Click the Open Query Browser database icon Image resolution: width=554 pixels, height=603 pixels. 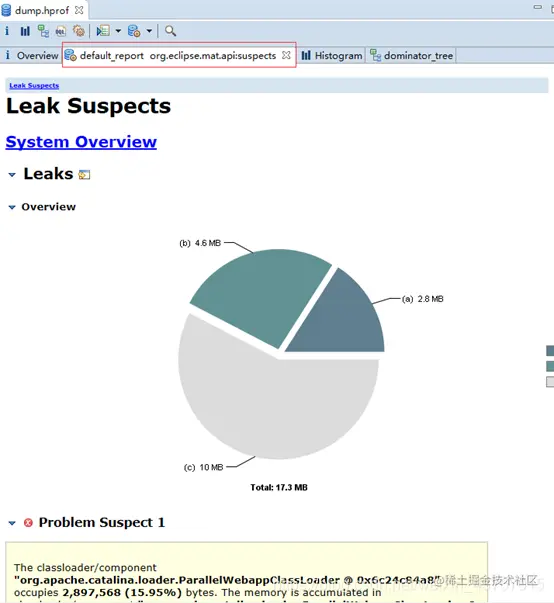134,31
